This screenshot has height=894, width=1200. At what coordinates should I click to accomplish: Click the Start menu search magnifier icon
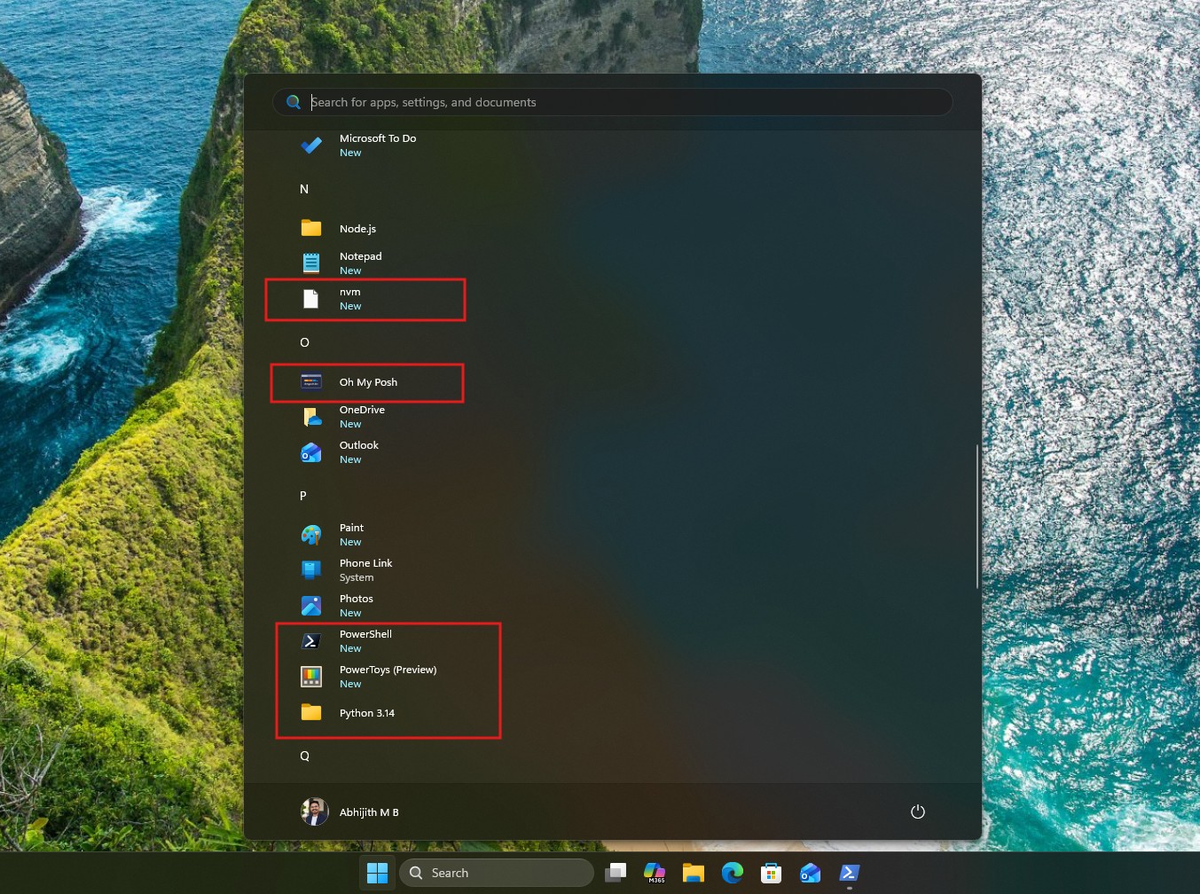coord(293,102)
